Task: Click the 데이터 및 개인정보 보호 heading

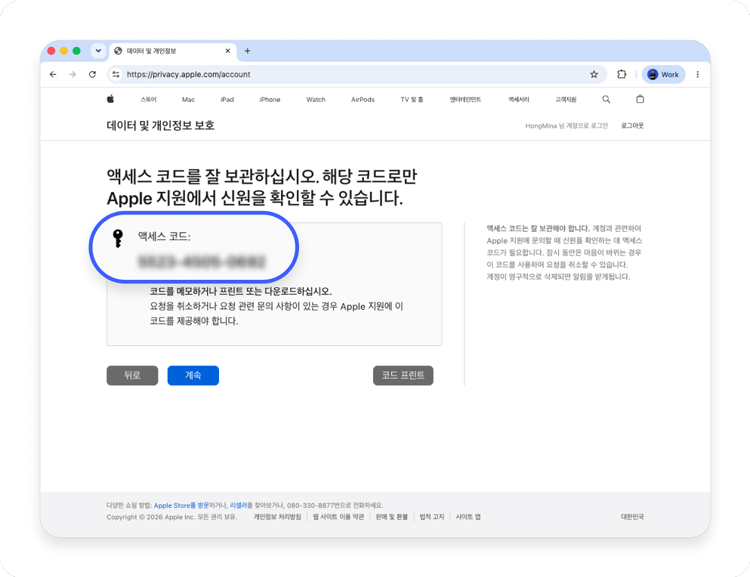Action: coord(160,125)
